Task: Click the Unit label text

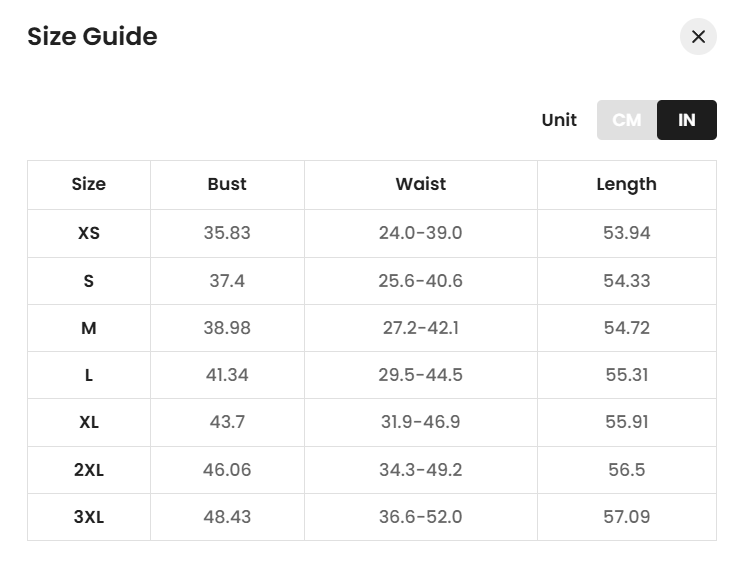Action: (559, 120)
